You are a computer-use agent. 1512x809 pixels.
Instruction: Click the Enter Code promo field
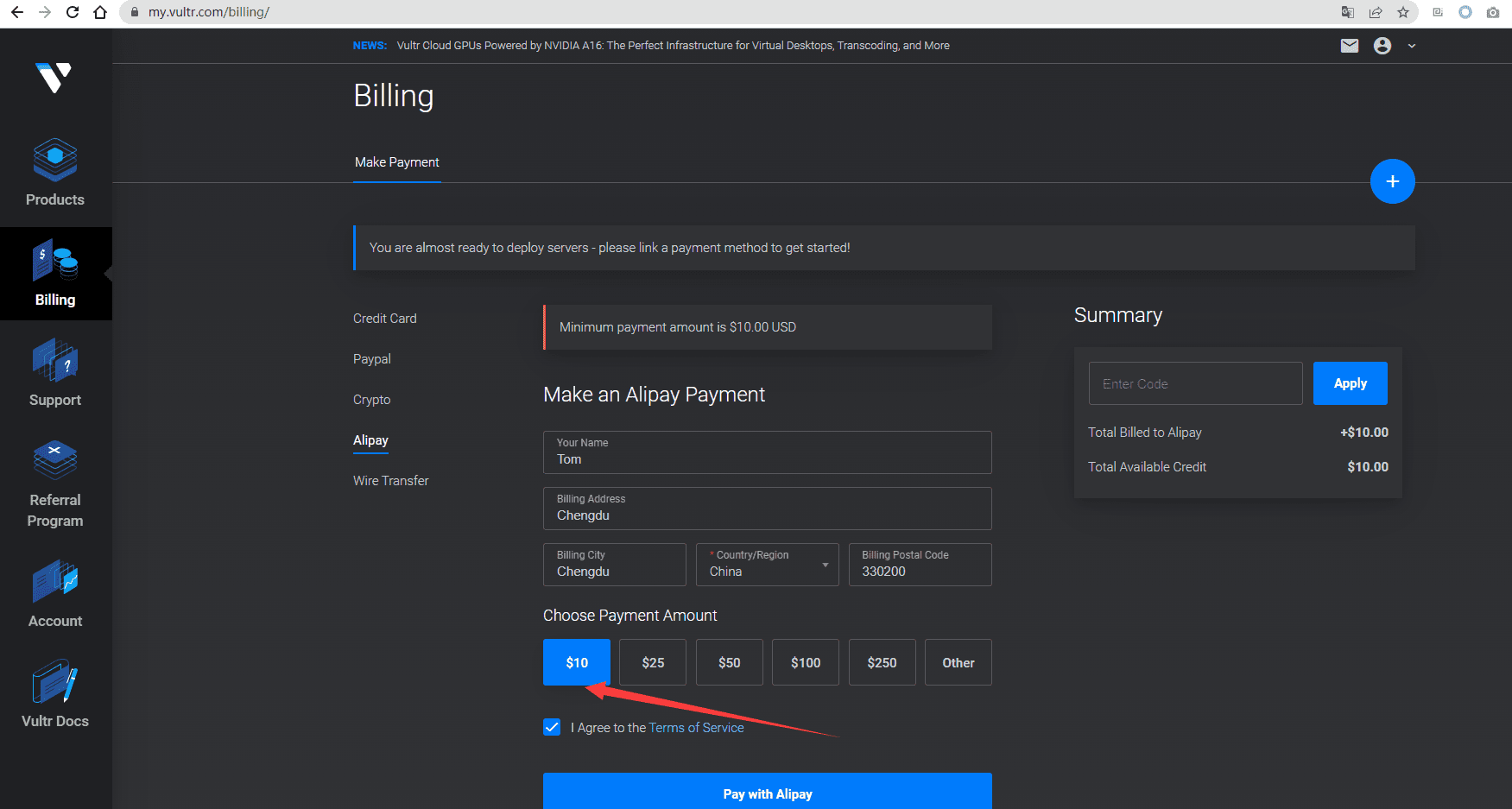click(1196, 383)
